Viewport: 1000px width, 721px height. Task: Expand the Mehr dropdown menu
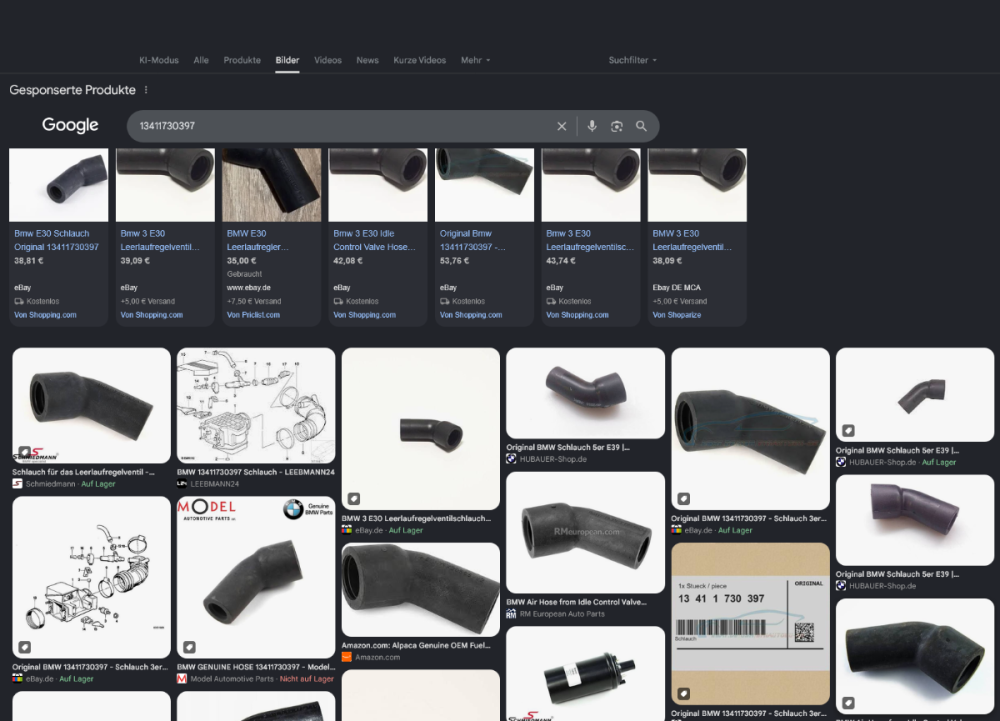[476, 60]
